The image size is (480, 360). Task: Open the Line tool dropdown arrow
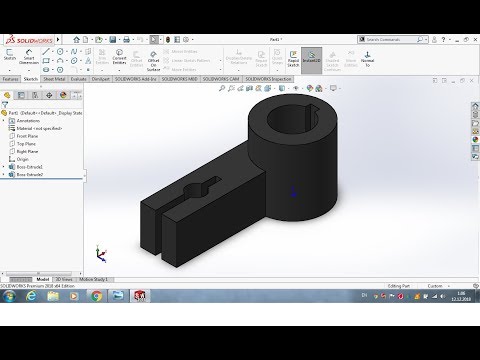53,51
